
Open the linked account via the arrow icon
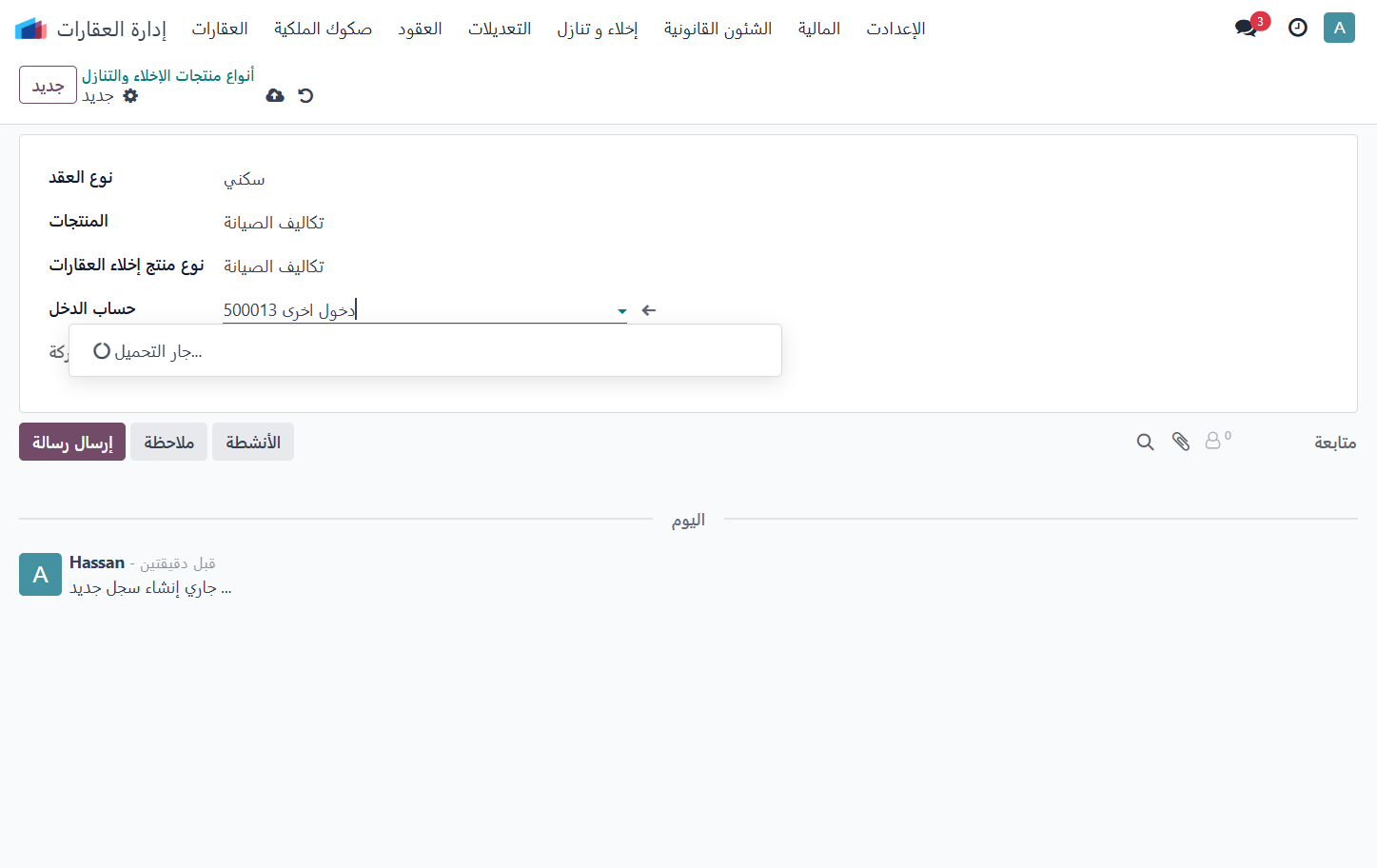tap(649, 310)
